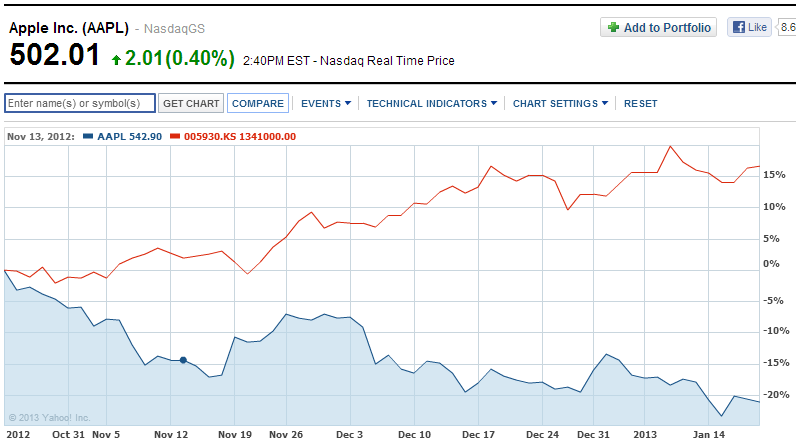Click the Compare button
This screenshot has height=442, width=796.
pyautogui.click(x=258, y=104)
